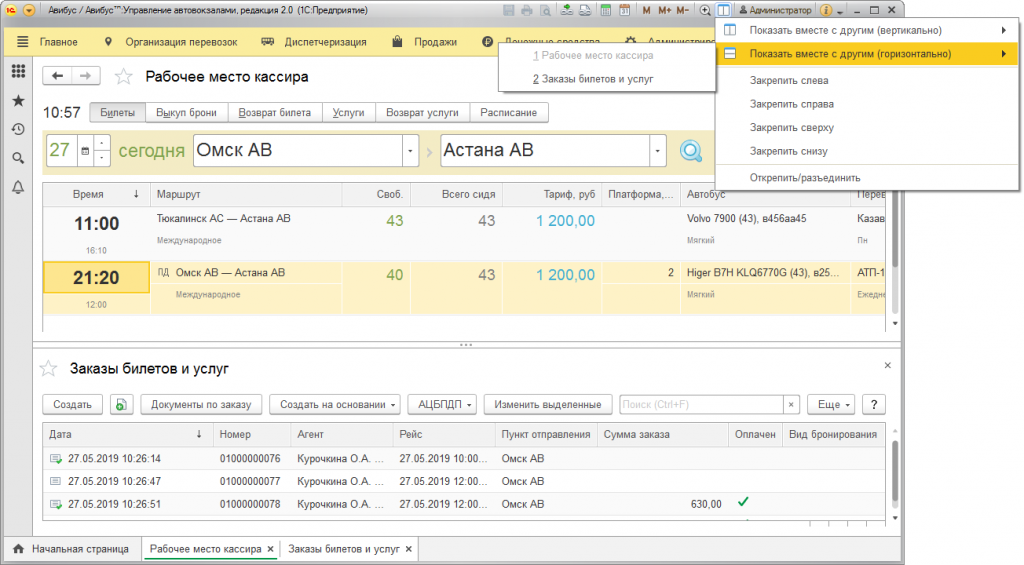Open Favorites star in left sidebar

(x=18, y=101)
